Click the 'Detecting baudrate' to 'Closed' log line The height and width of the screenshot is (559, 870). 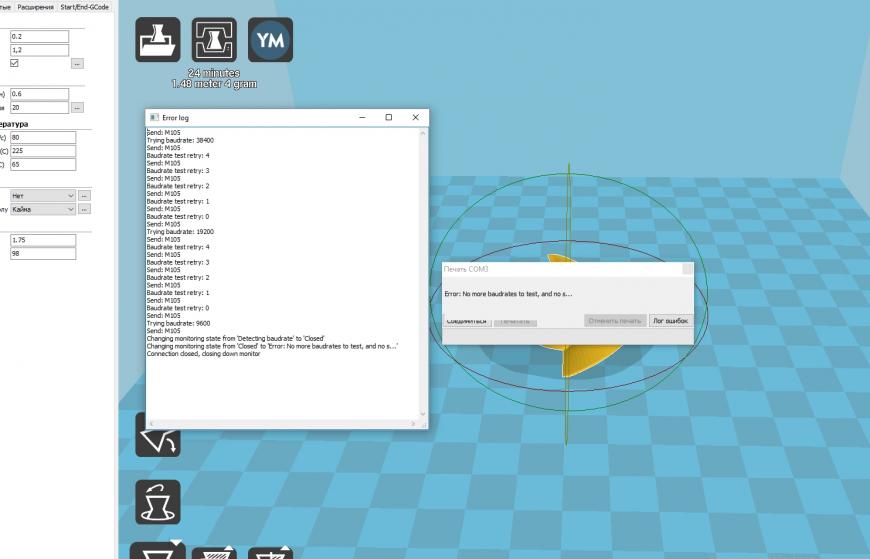pyautogui.click(x=236, y=338)
